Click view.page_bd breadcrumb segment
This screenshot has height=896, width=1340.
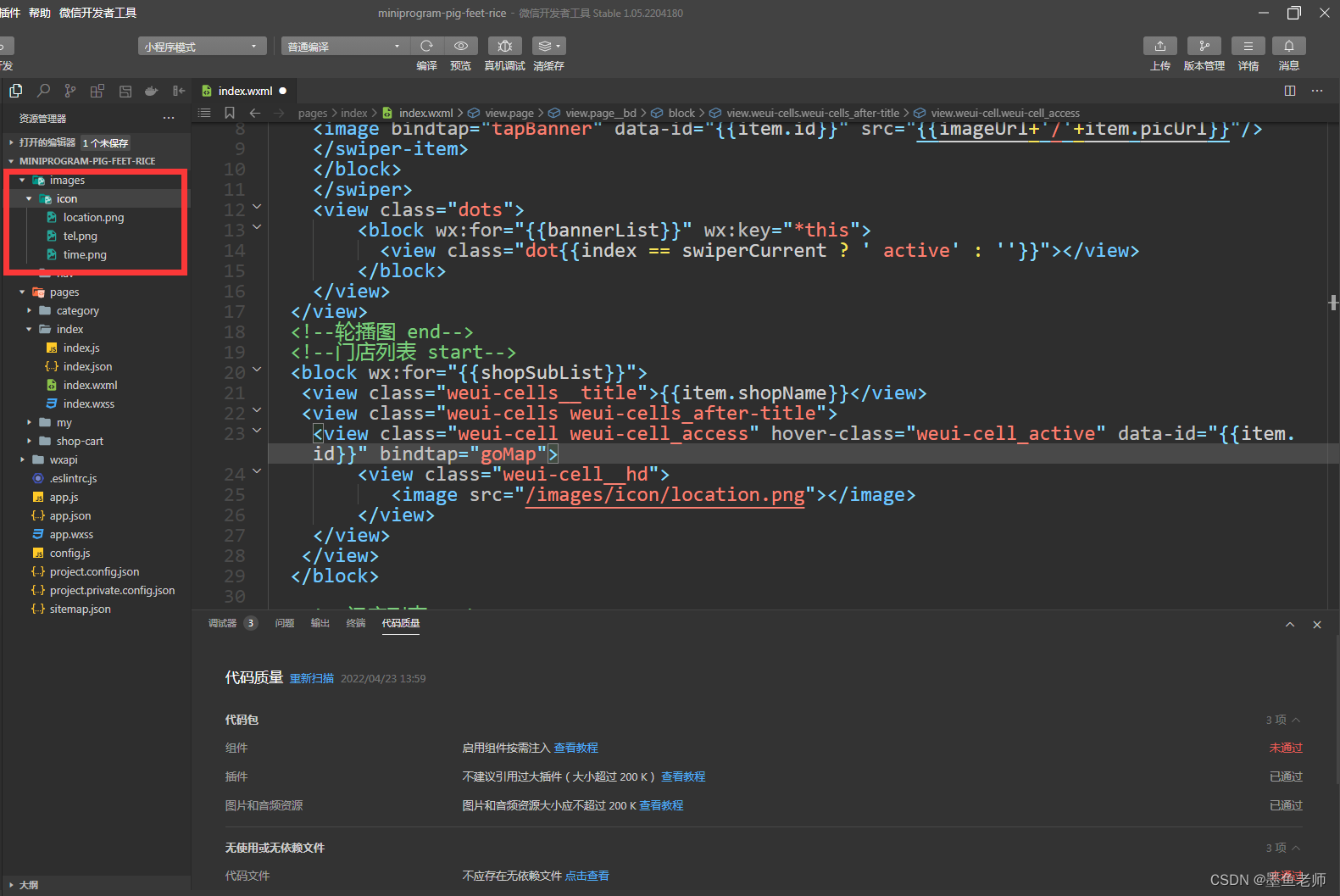point(600,113)
